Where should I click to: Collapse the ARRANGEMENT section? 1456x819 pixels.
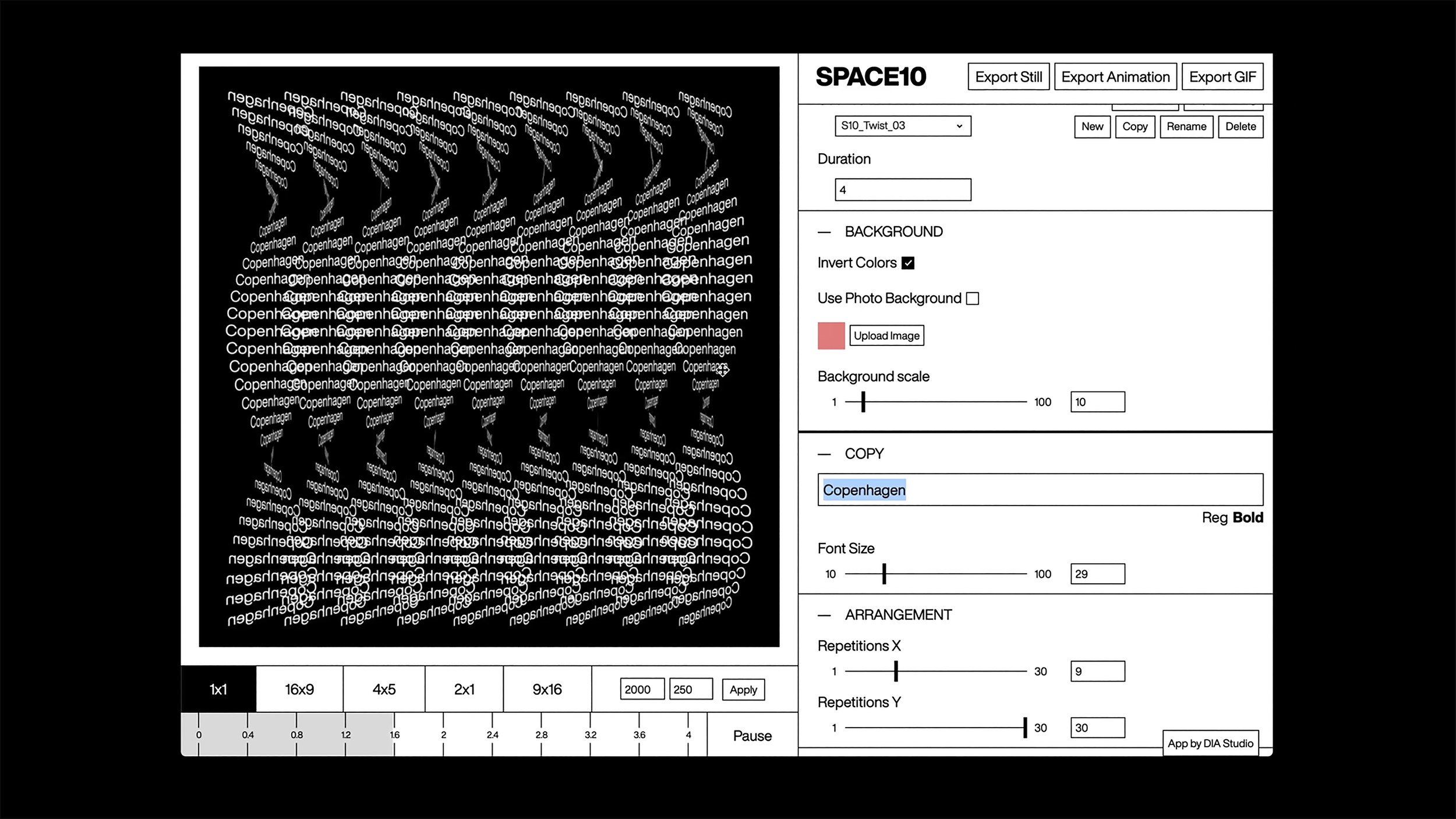point(824,614)
